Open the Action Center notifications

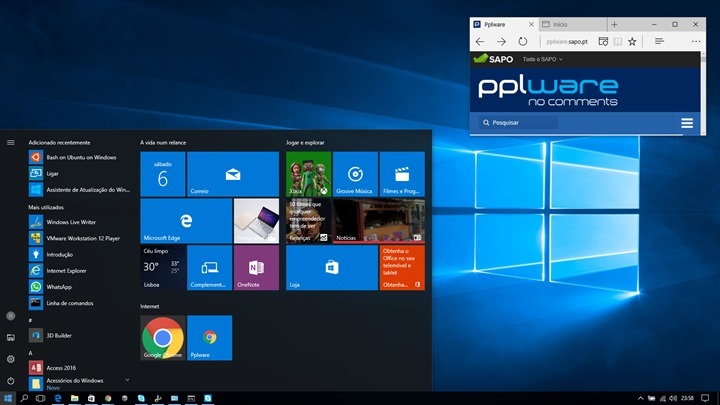705,398
